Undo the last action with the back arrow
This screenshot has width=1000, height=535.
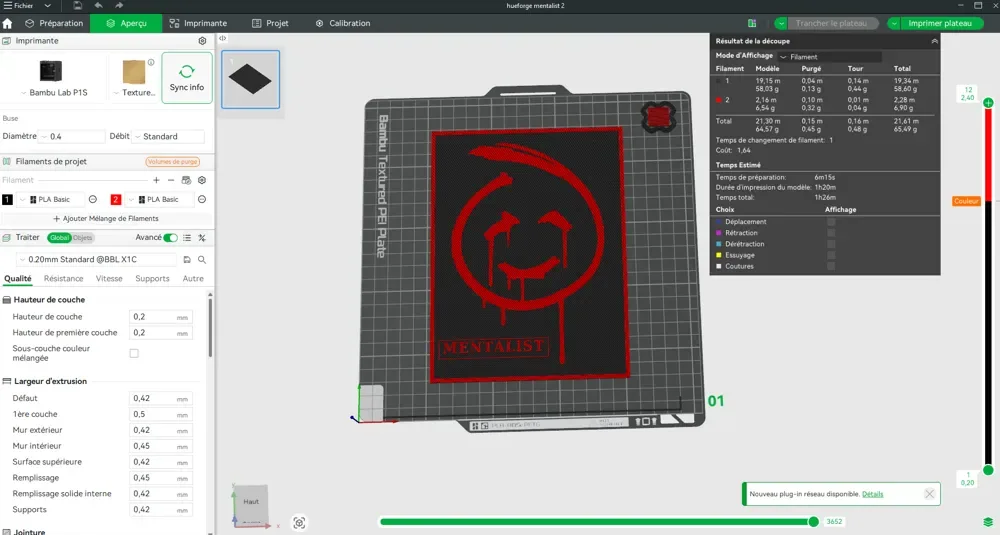98,5
